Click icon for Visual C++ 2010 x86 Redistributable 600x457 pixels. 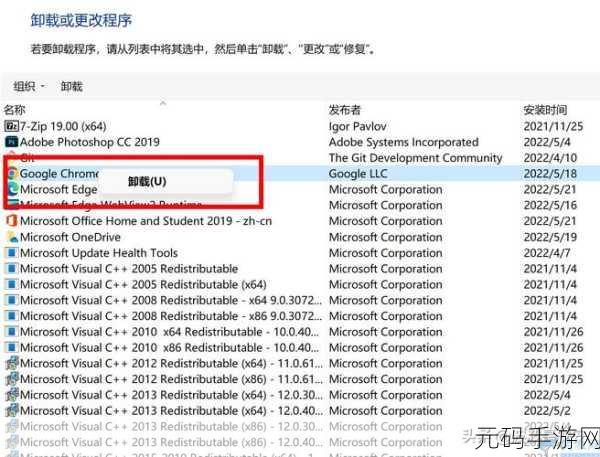pos(11,347)
